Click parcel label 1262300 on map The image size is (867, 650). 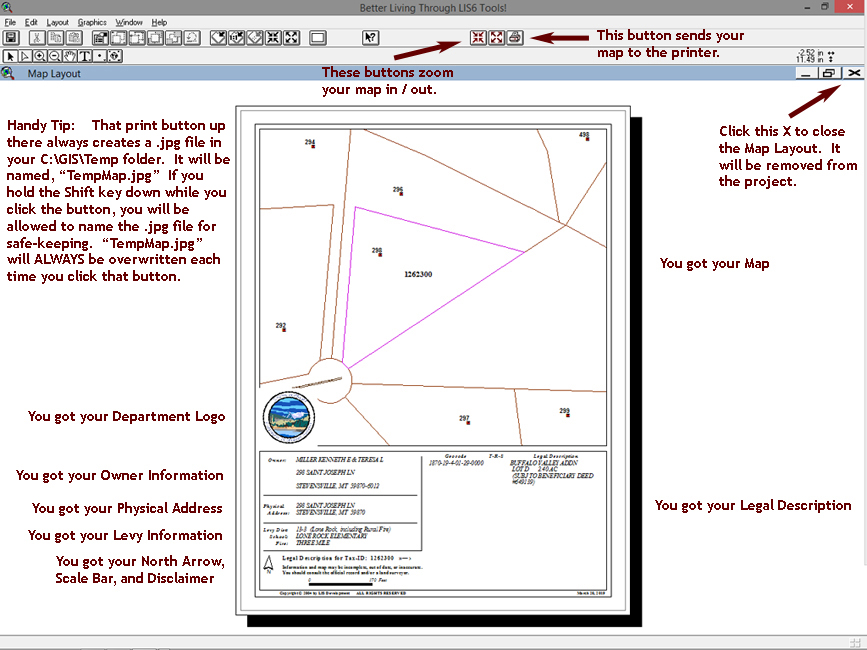click(418, 274)
